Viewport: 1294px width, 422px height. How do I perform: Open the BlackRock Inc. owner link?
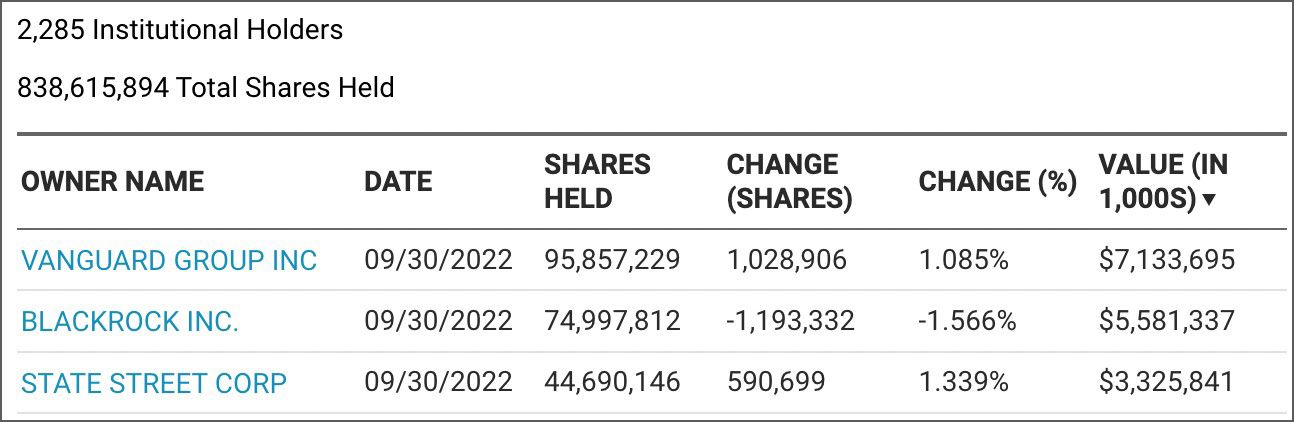click(130, 322)
